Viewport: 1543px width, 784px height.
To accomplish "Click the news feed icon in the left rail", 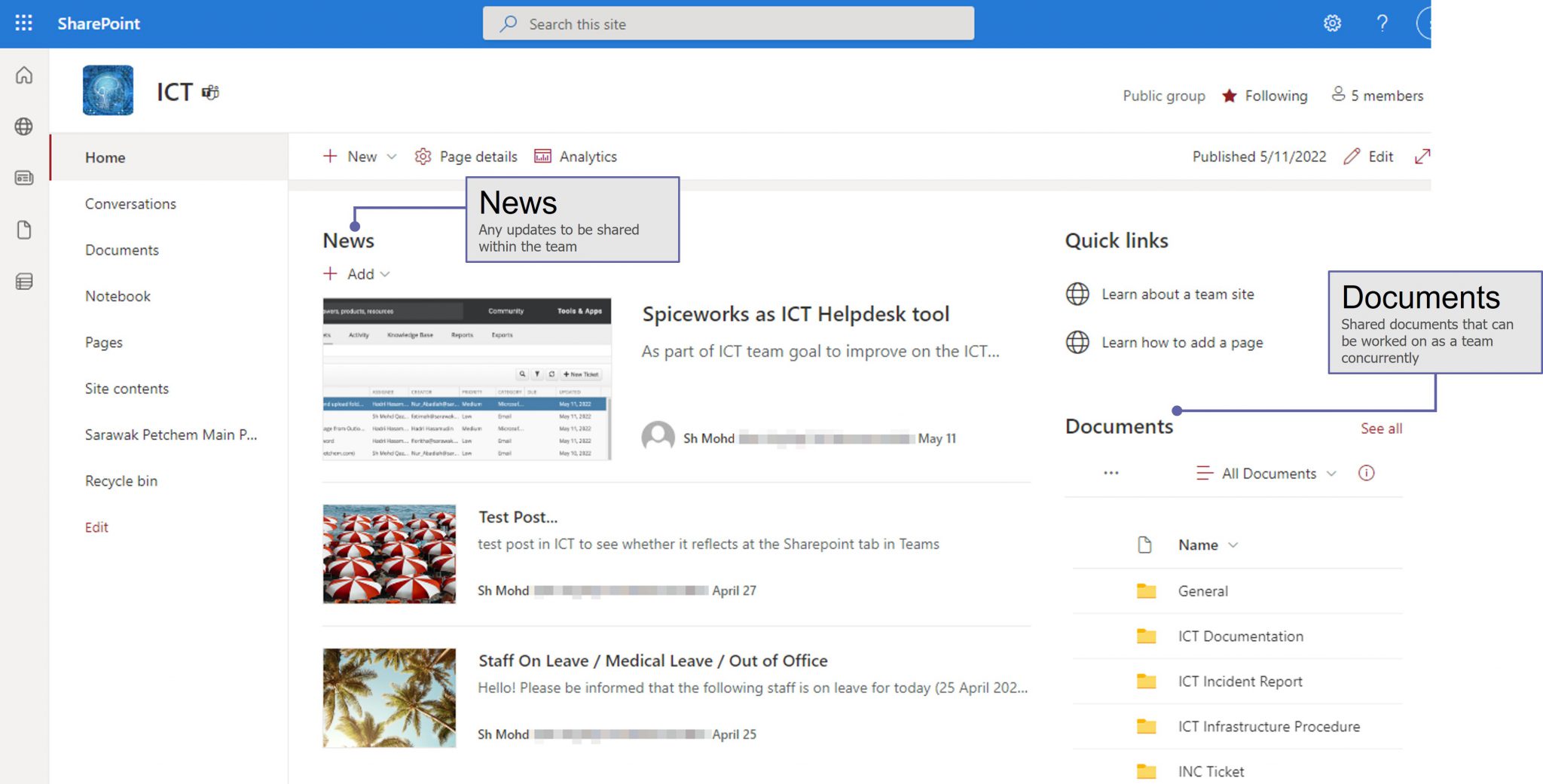I will coord(24,178).
